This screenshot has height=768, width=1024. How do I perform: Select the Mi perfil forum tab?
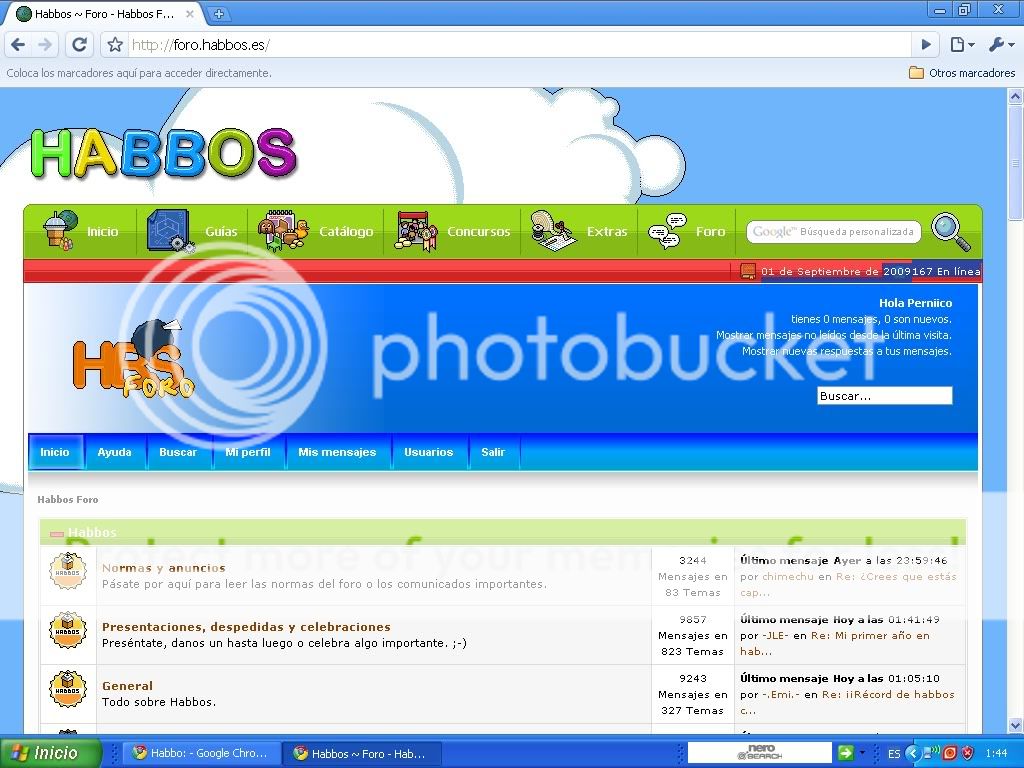[x=248, y=452]
